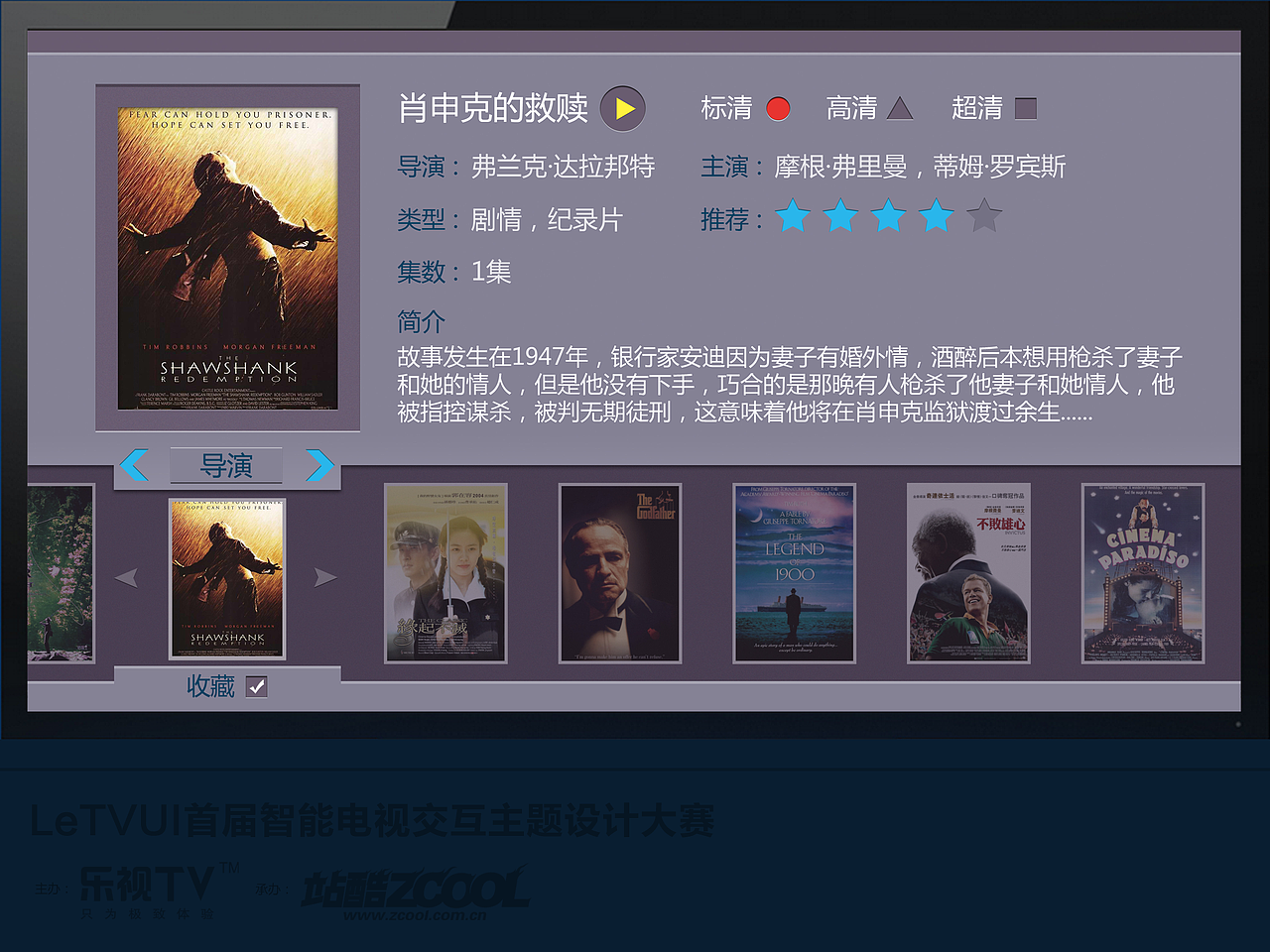Click the fourth blue rating star
The height and width of the screenshot is (952, 1270).
click(x=937, y=216)
